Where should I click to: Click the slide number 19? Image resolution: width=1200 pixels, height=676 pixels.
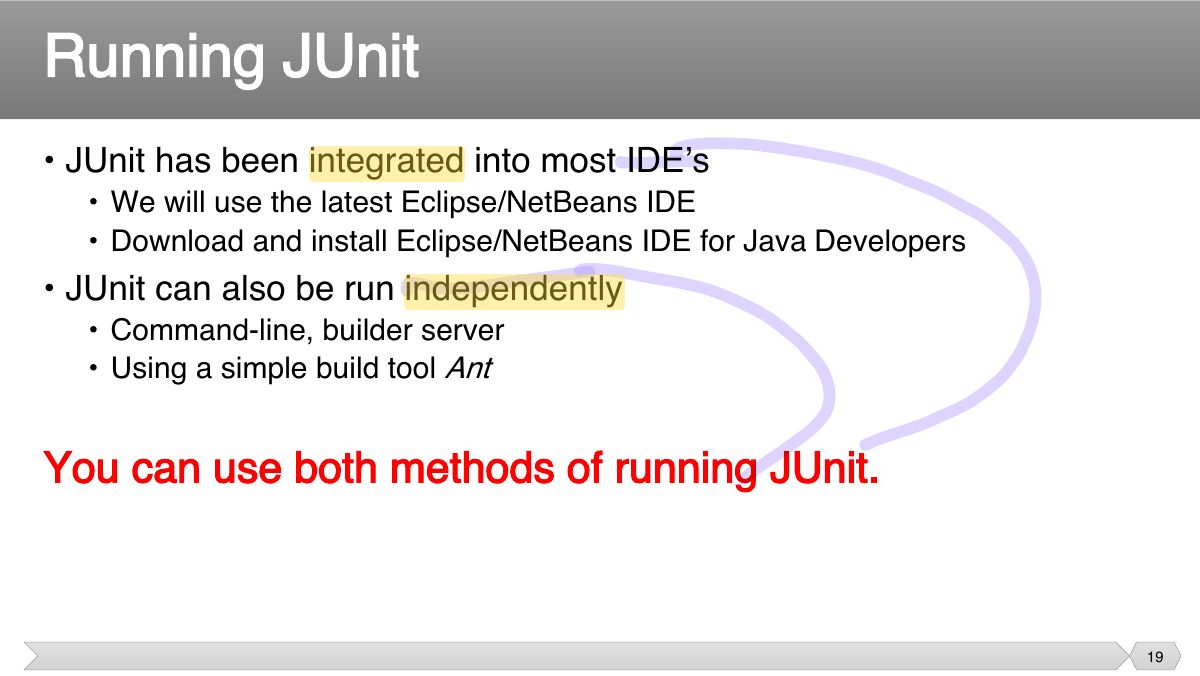(x=1155, y=657)
